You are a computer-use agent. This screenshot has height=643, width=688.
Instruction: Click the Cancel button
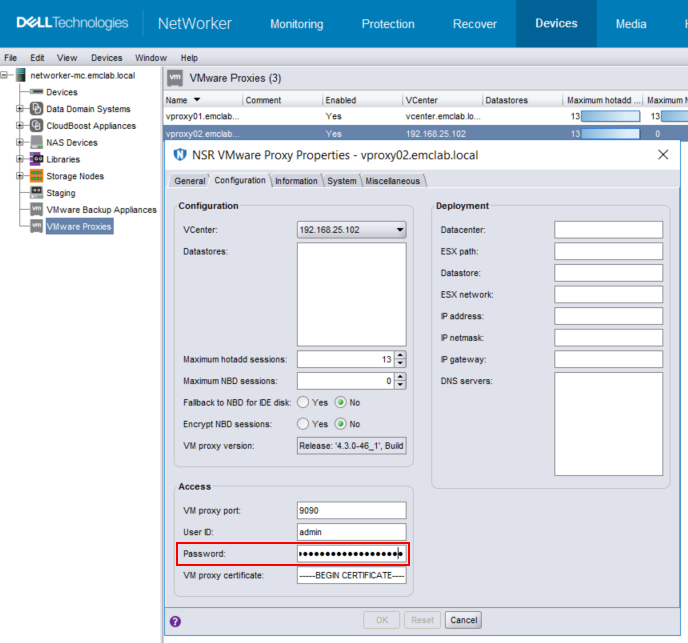pos(463,620)
